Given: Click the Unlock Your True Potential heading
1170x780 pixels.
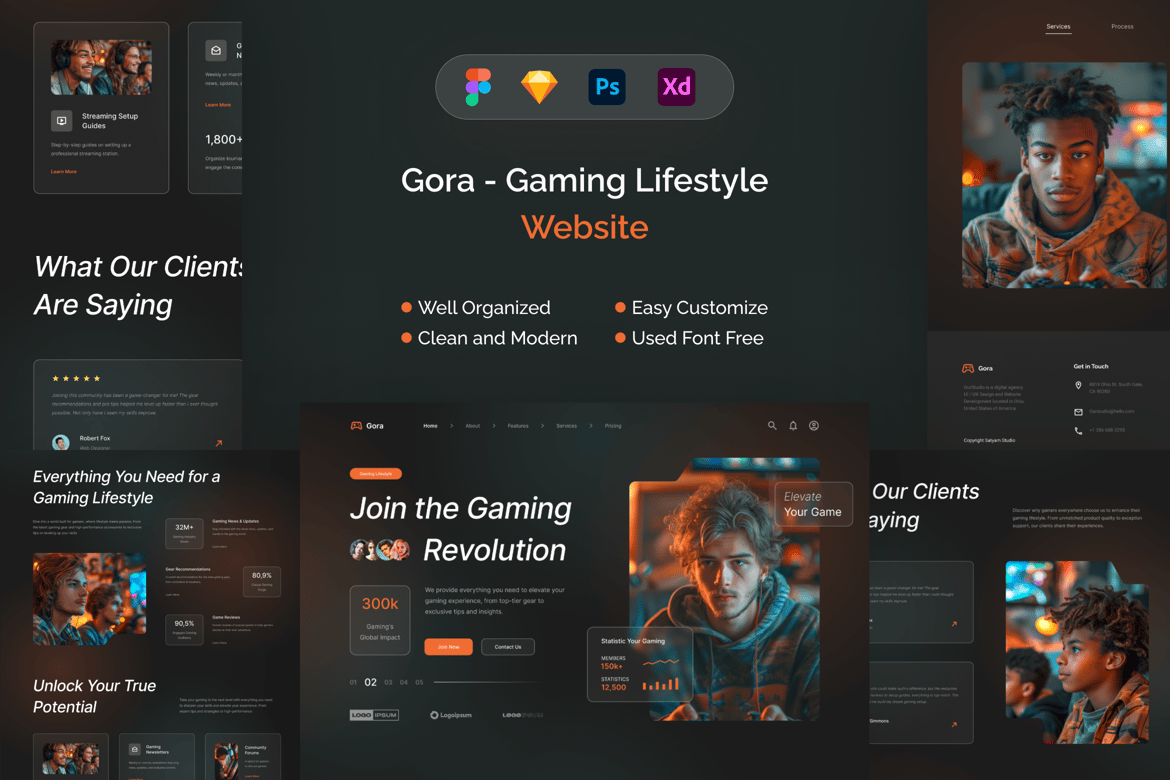Looking at the screenshot, I should coord(94,696).
